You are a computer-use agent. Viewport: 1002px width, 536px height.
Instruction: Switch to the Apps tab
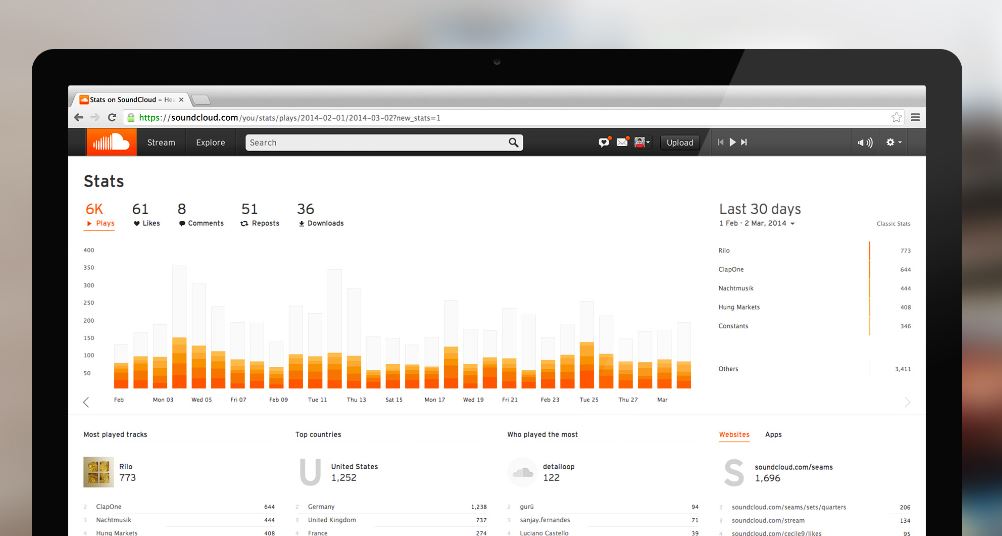(773, 434)
